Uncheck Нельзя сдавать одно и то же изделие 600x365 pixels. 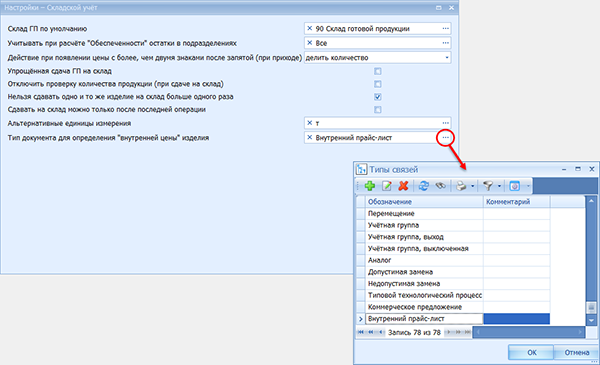(378, 97)
